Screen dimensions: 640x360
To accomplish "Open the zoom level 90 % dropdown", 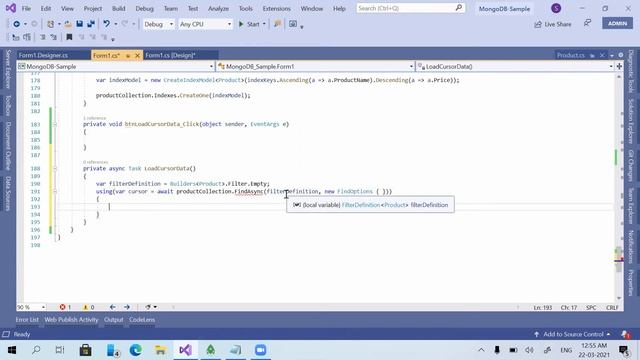I will click(31, 307).
